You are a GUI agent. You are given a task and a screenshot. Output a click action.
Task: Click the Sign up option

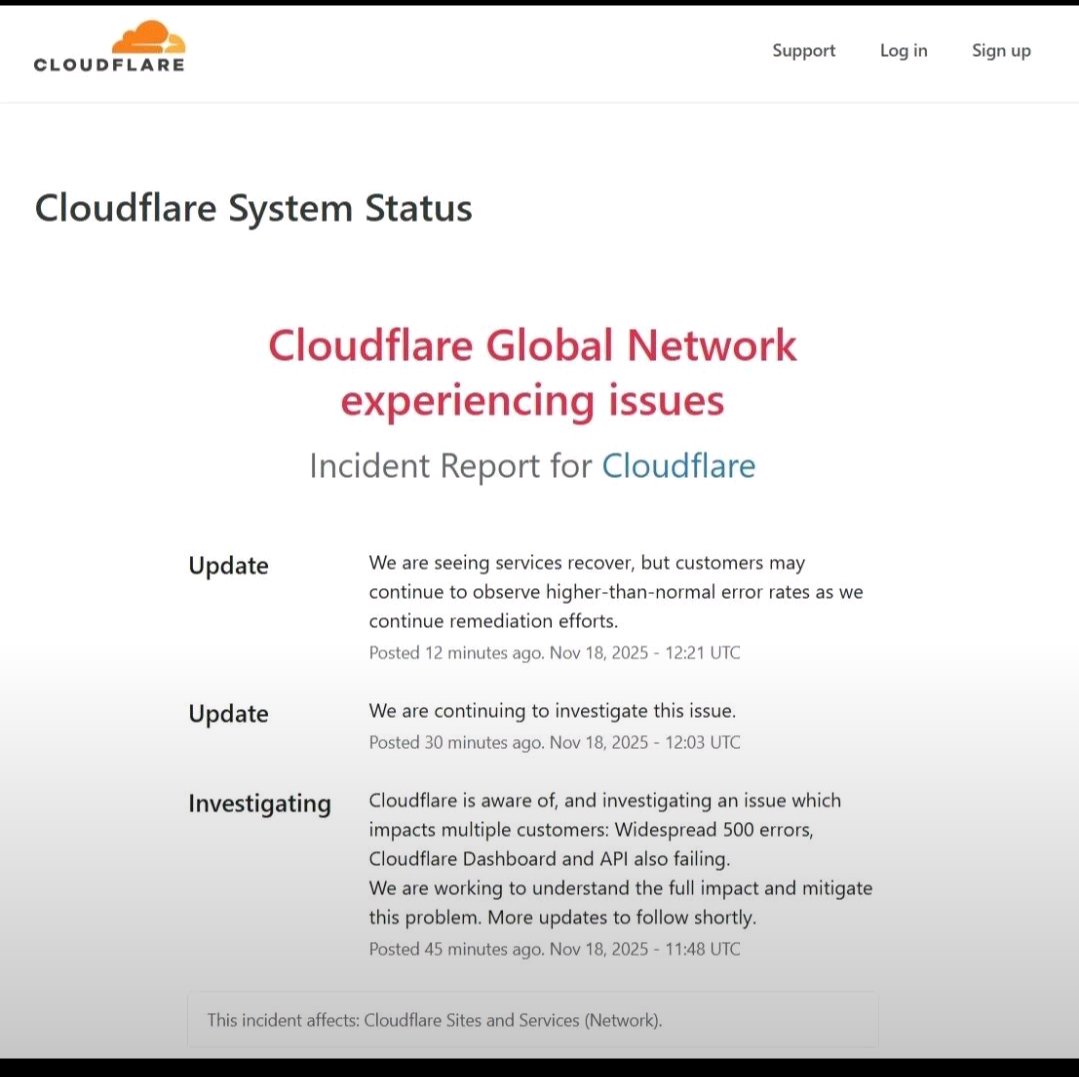pos(1000,50)
